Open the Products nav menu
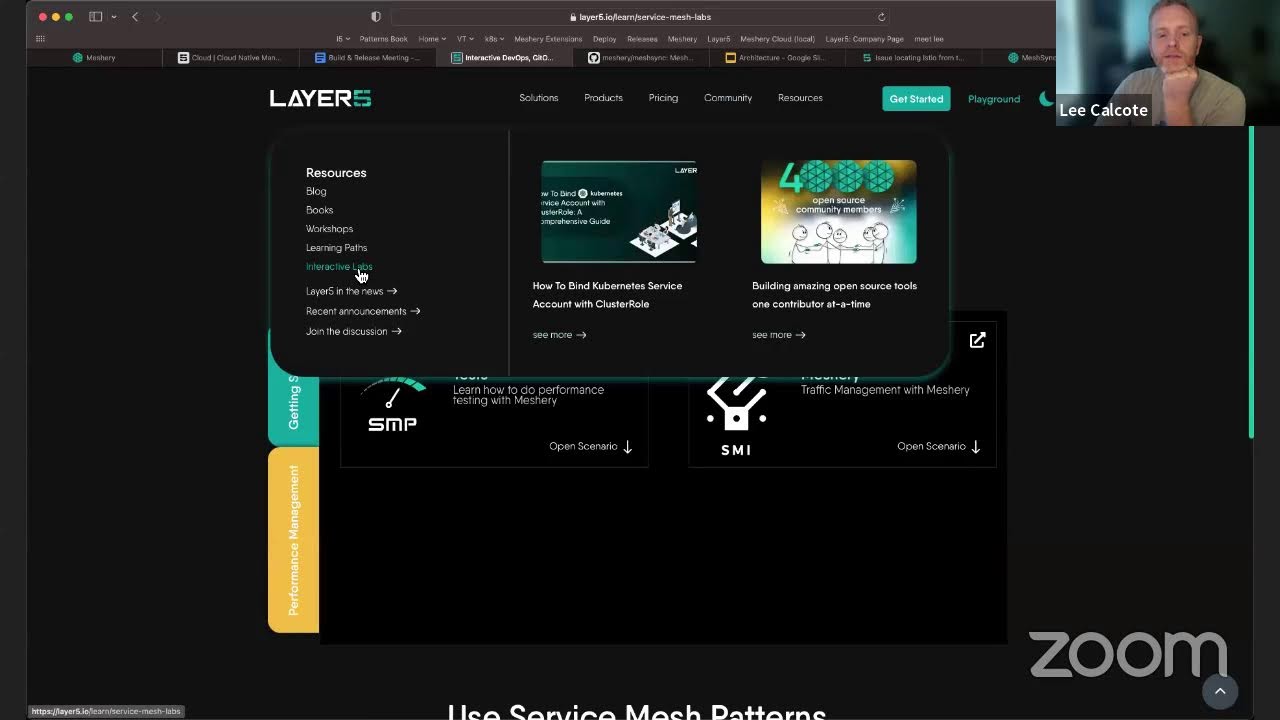This screenshot has width=1280, height=720. 603,98
